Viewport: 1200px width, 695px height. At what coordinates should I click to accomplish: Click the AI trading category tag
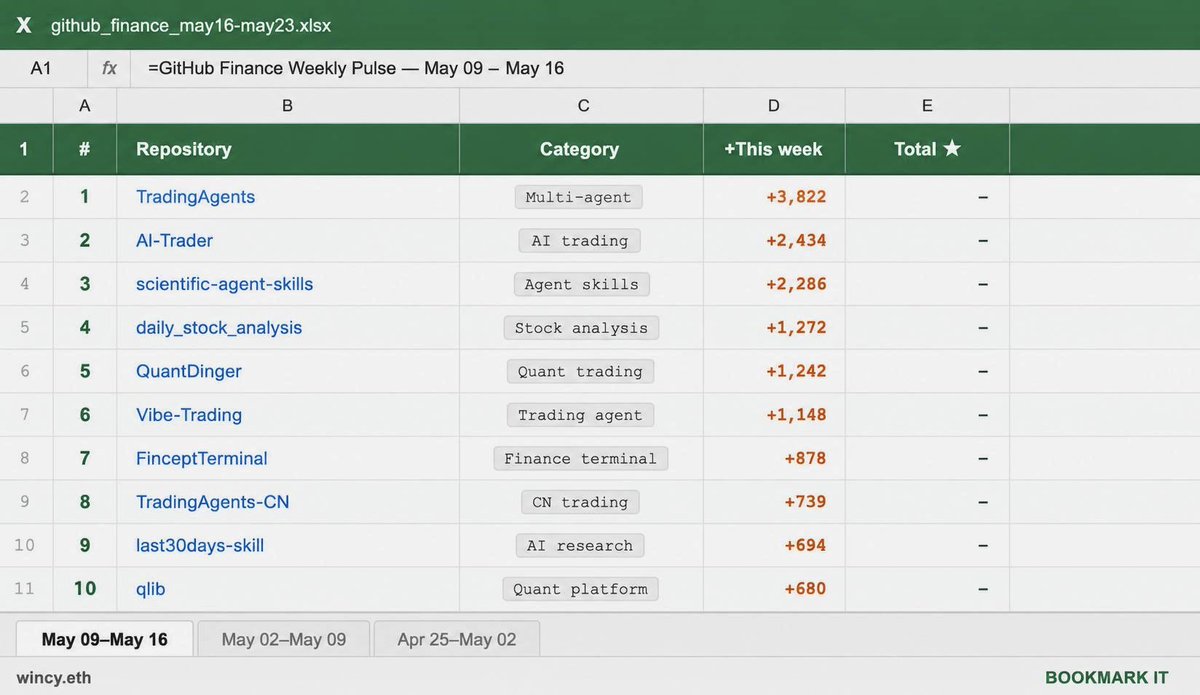[580, 240]
